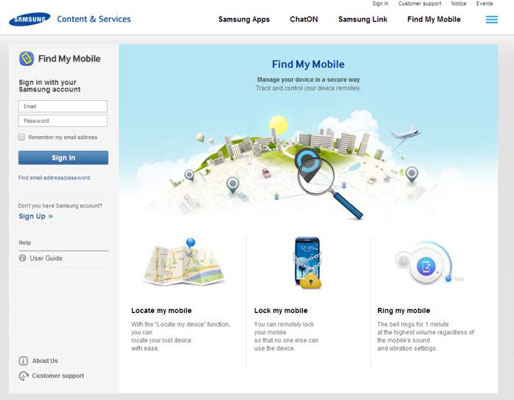
Task: Open ChatON in top navigation
Action: coord(304,19)
